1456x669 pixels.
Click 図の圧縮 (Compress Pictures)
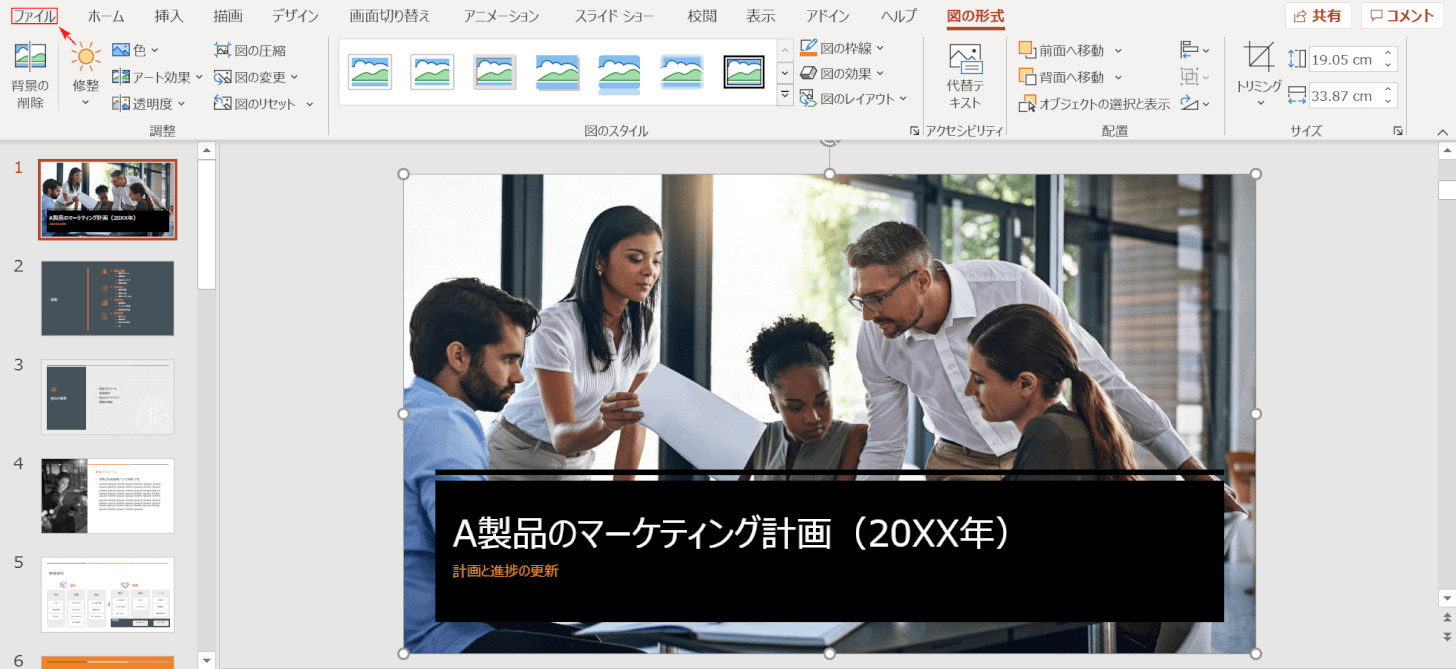[x=250, y=50]
